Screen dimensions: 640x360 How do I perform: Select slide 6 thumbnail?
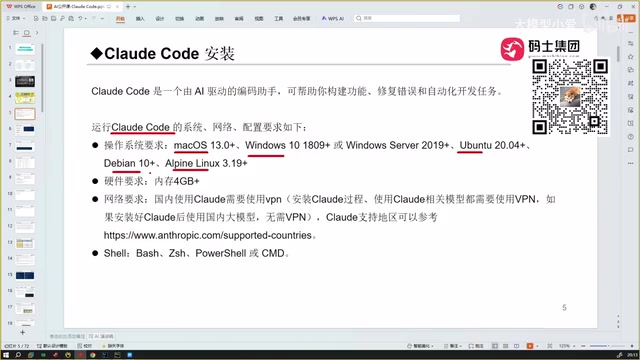tap(25, 130)
